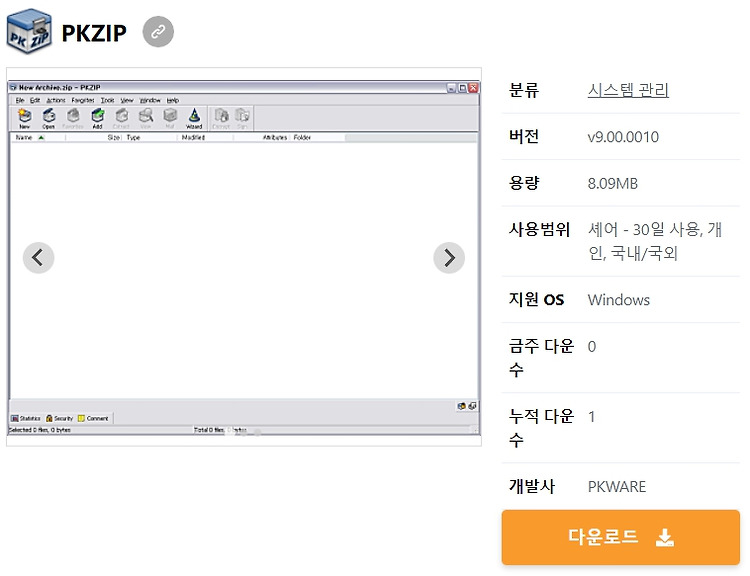Click the 'Selected 0 files, 0 bytes' status text

coord(40,430)
